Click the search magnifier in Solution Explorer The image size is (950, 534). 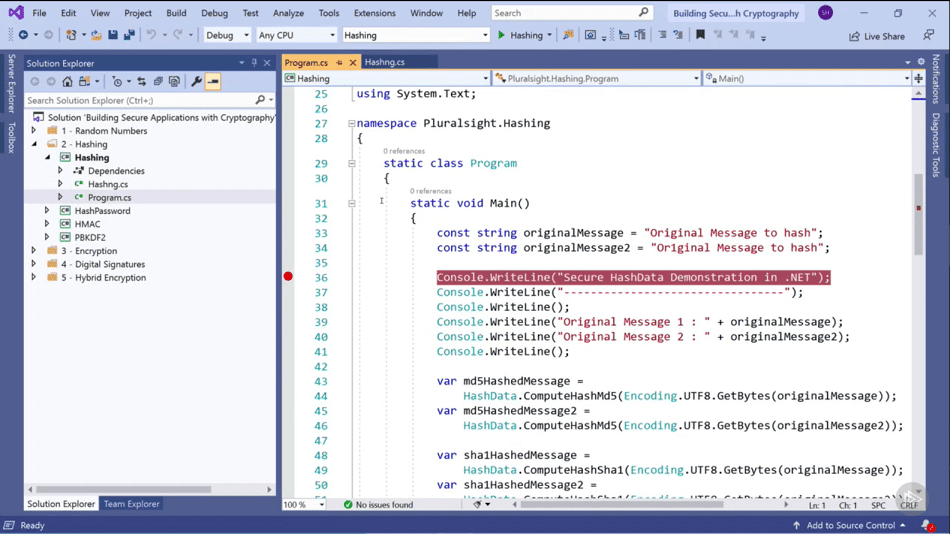point(260,100)
